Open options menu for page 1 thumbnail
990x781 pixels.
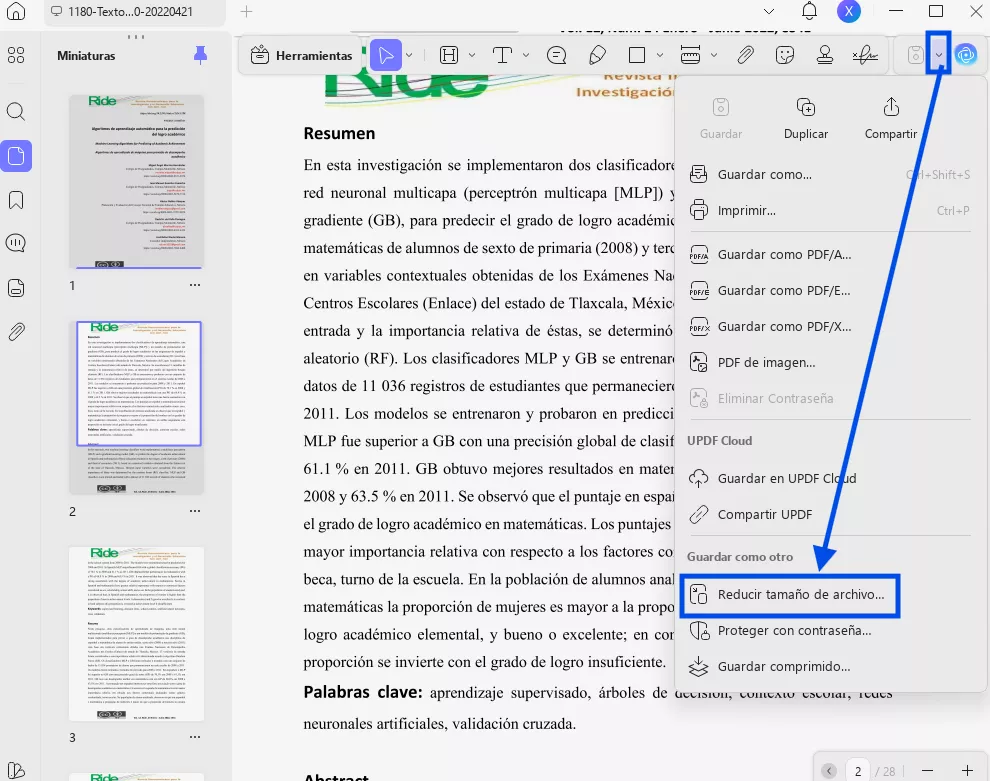194,285
